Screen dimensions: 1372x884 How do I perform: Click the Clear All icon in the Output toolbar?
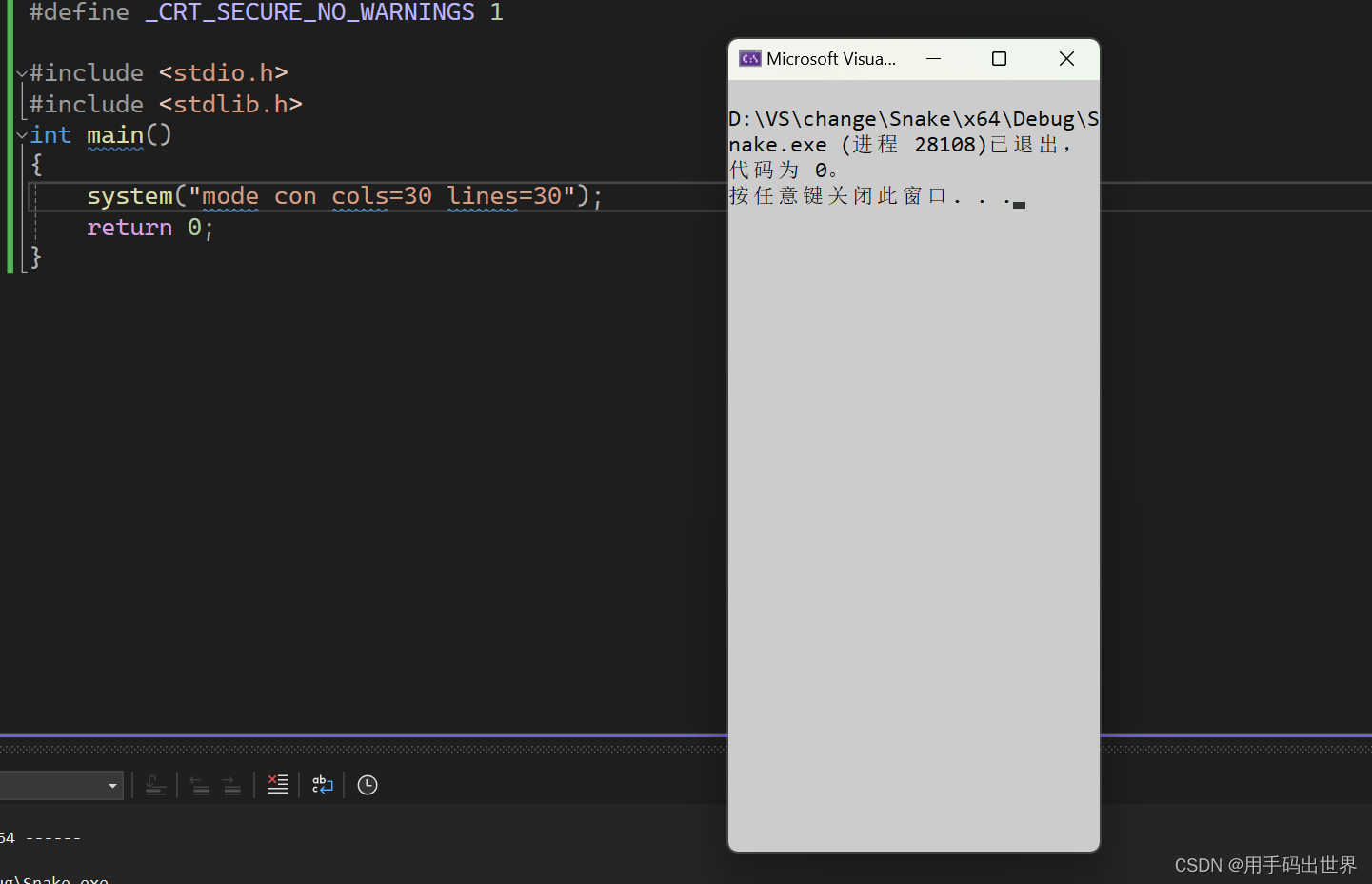(x=277, y=784)
